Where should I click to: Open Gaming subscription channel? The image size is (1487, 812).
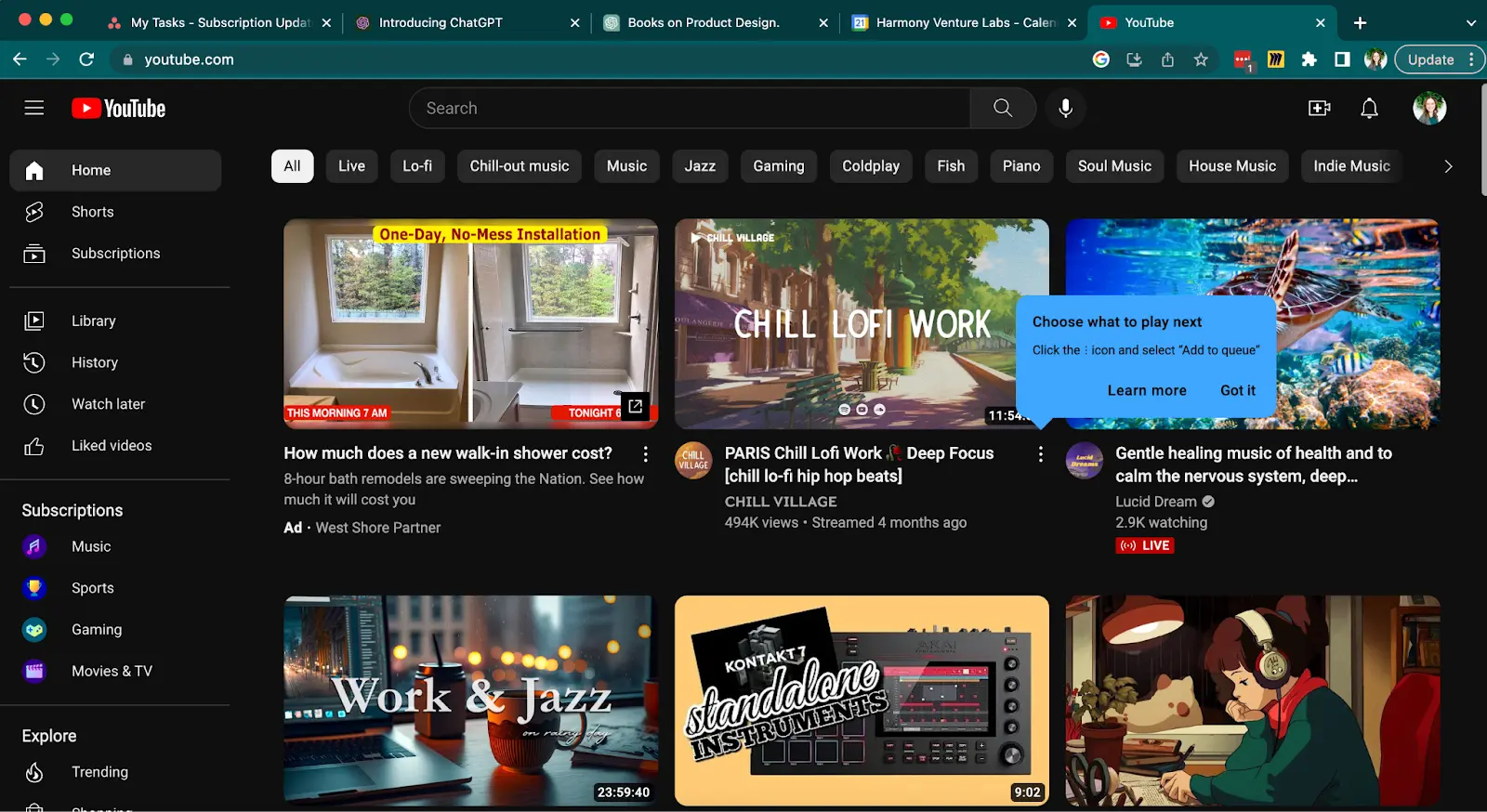(x=115, y=630)
